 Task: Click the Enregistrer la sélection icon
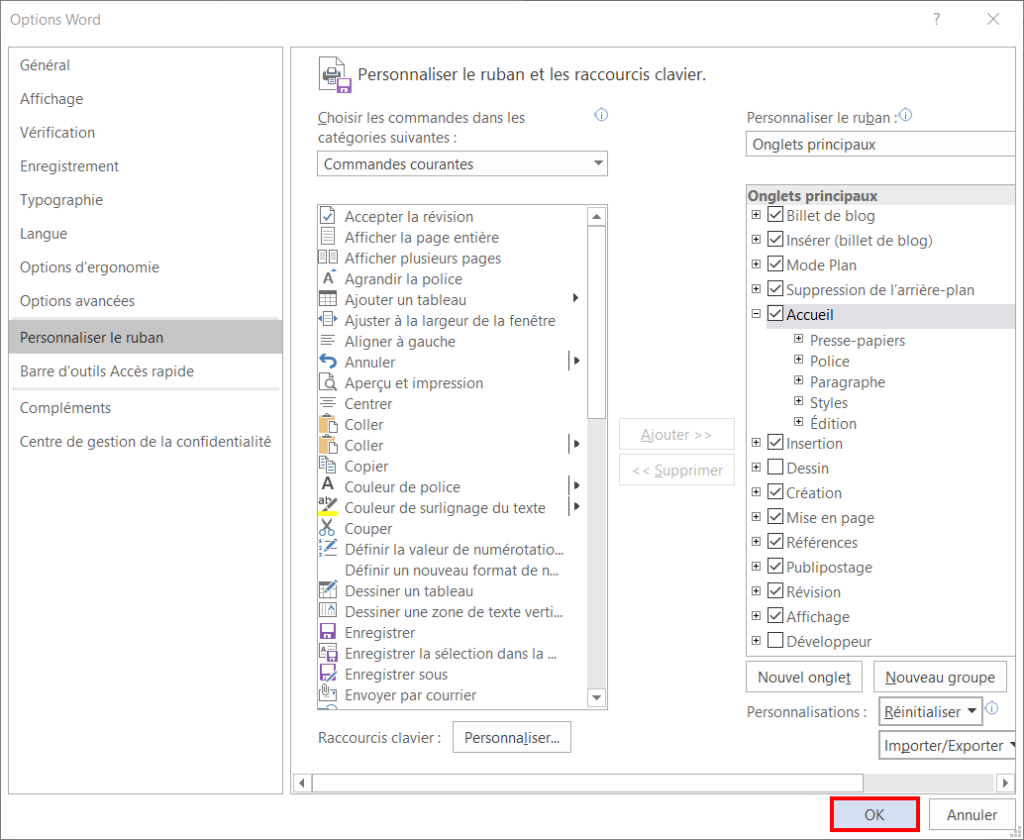coord(328,653)
